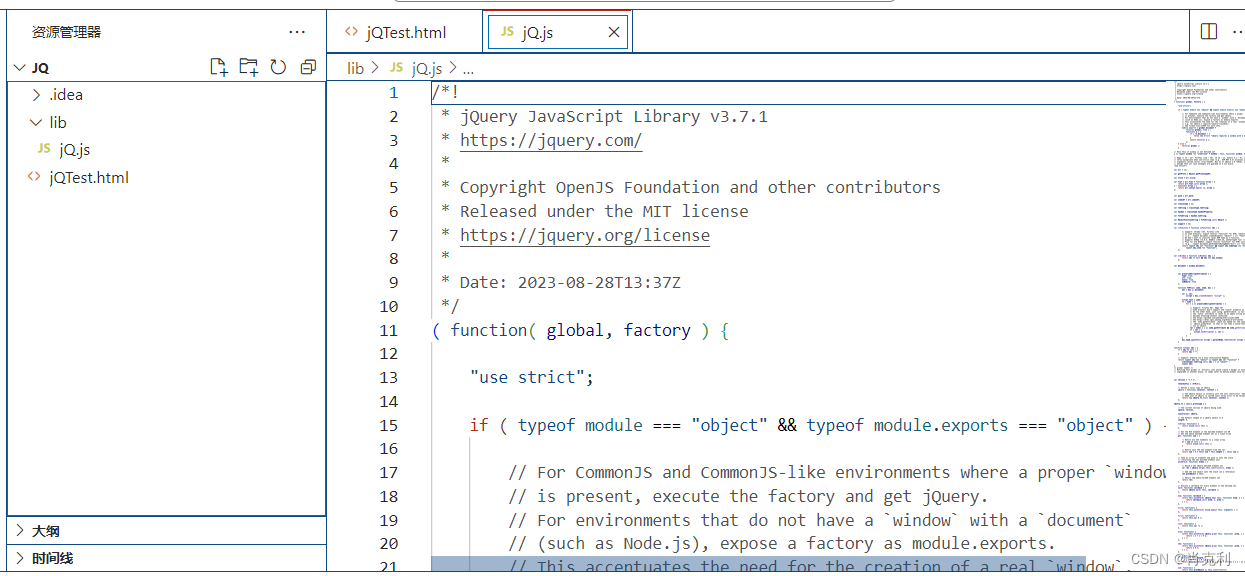This screenshot has height=576, width=1245.
Task: Create a new folder in the JQ project
Action: click(248, 67)
